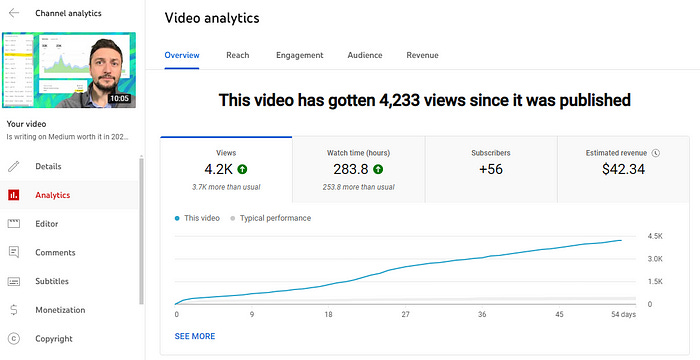Click '3.7K more than usual' text
Image resolution: width=700 pixels, height=360 pixels.
point(226,187)
